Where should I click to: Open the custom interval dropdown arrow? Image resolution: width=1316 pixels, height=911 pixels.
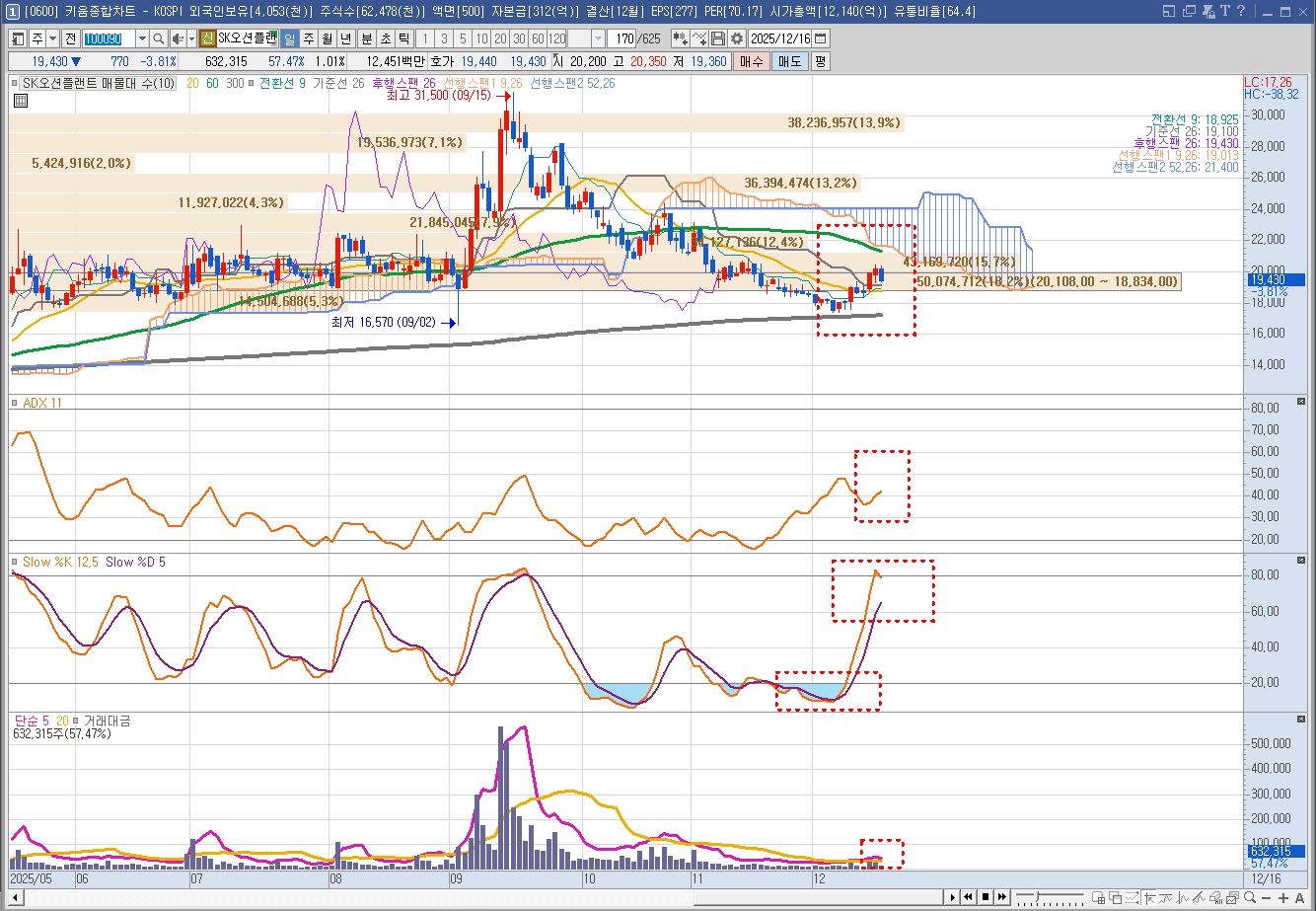(x=598, y=38)
